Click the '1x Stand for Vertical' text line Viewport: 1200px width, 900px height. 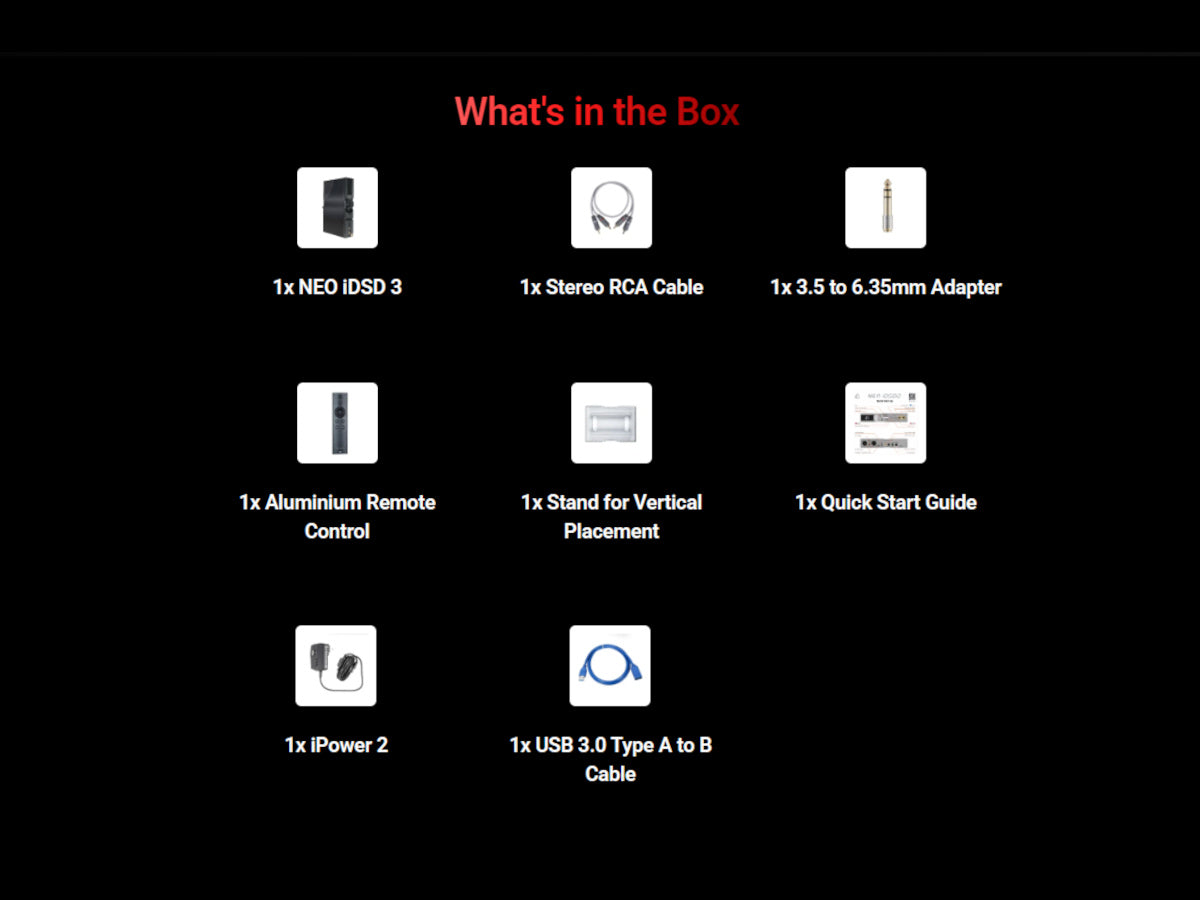tap(611, 502)
